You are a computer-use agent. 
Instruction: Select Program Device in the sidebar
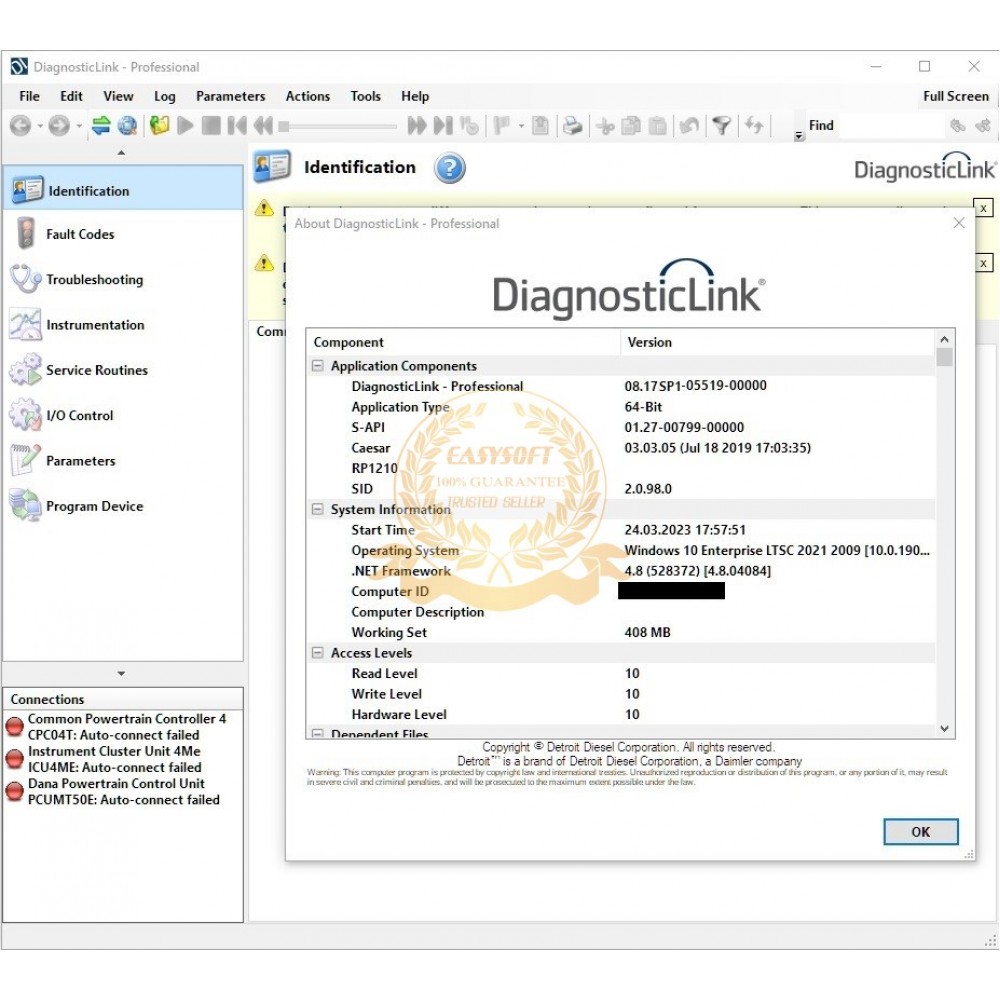[123, 506]
